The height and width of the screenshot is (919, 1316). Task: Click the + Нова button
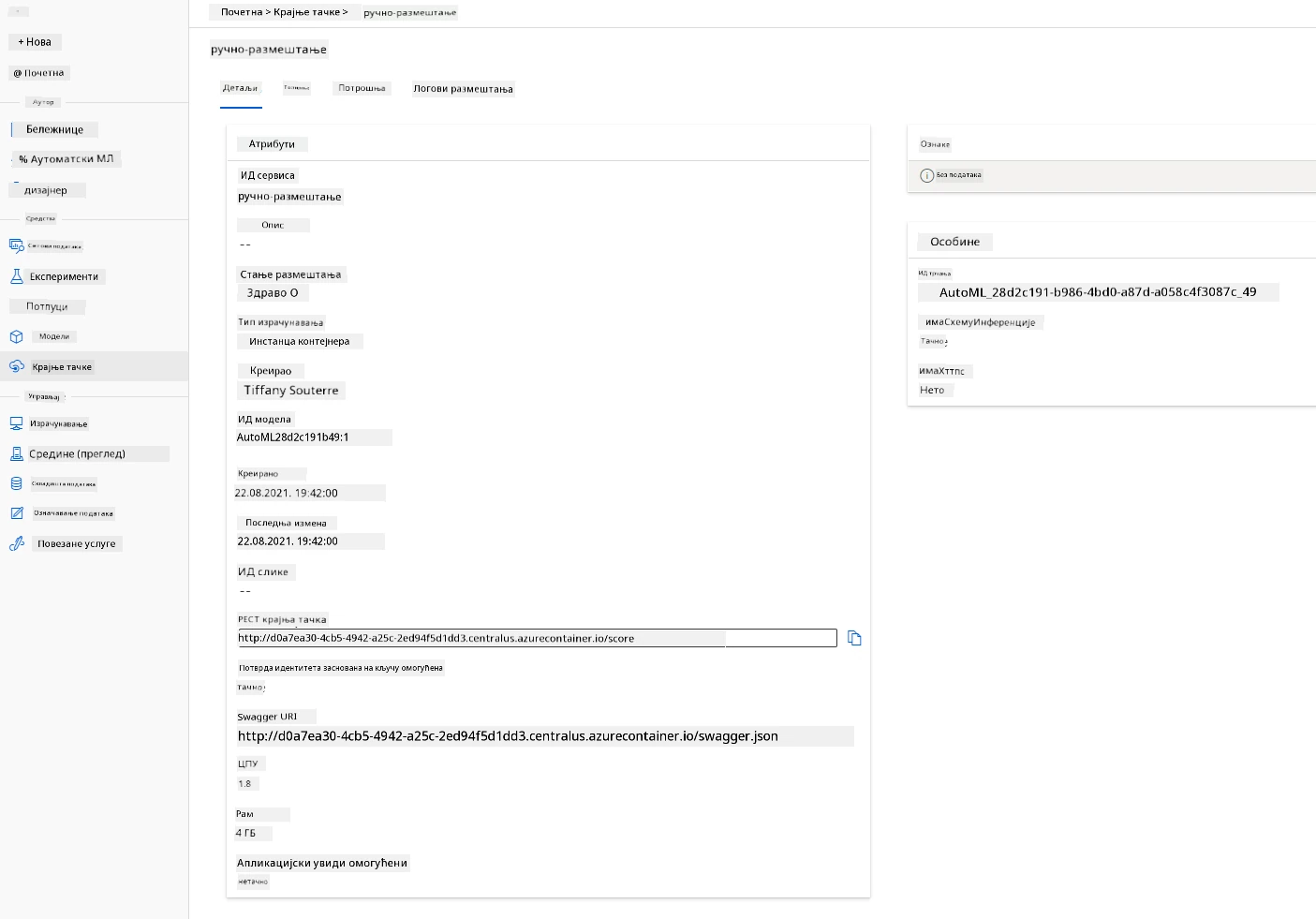pyautogui.click(x=35, y=42)
